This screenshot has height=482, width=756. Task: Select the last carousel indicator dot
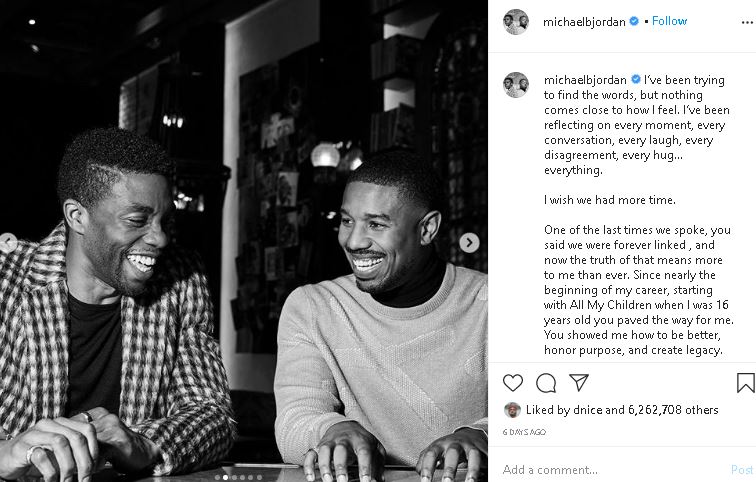click(x=259, y=477)
